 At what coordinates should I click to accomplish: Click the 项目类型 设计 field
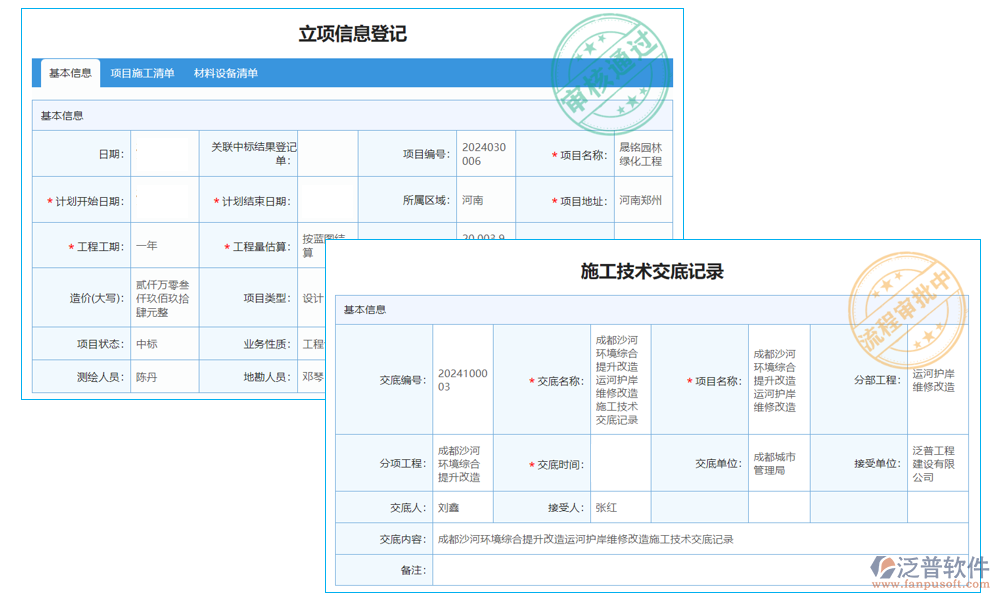[x=315, y=296]
